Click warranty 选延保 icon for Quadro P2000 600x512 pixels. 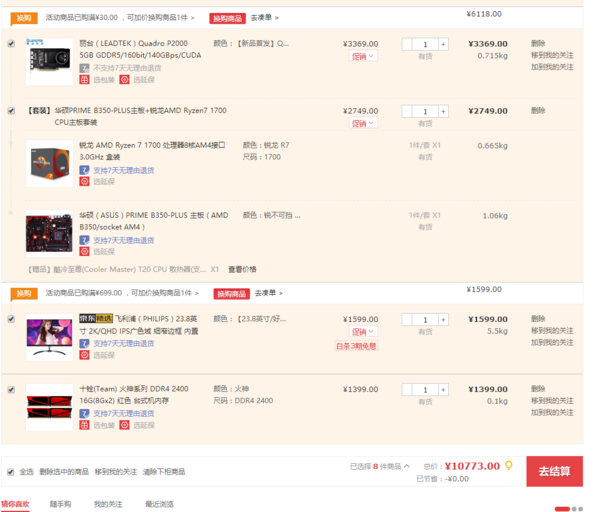(x=124, y=80)
